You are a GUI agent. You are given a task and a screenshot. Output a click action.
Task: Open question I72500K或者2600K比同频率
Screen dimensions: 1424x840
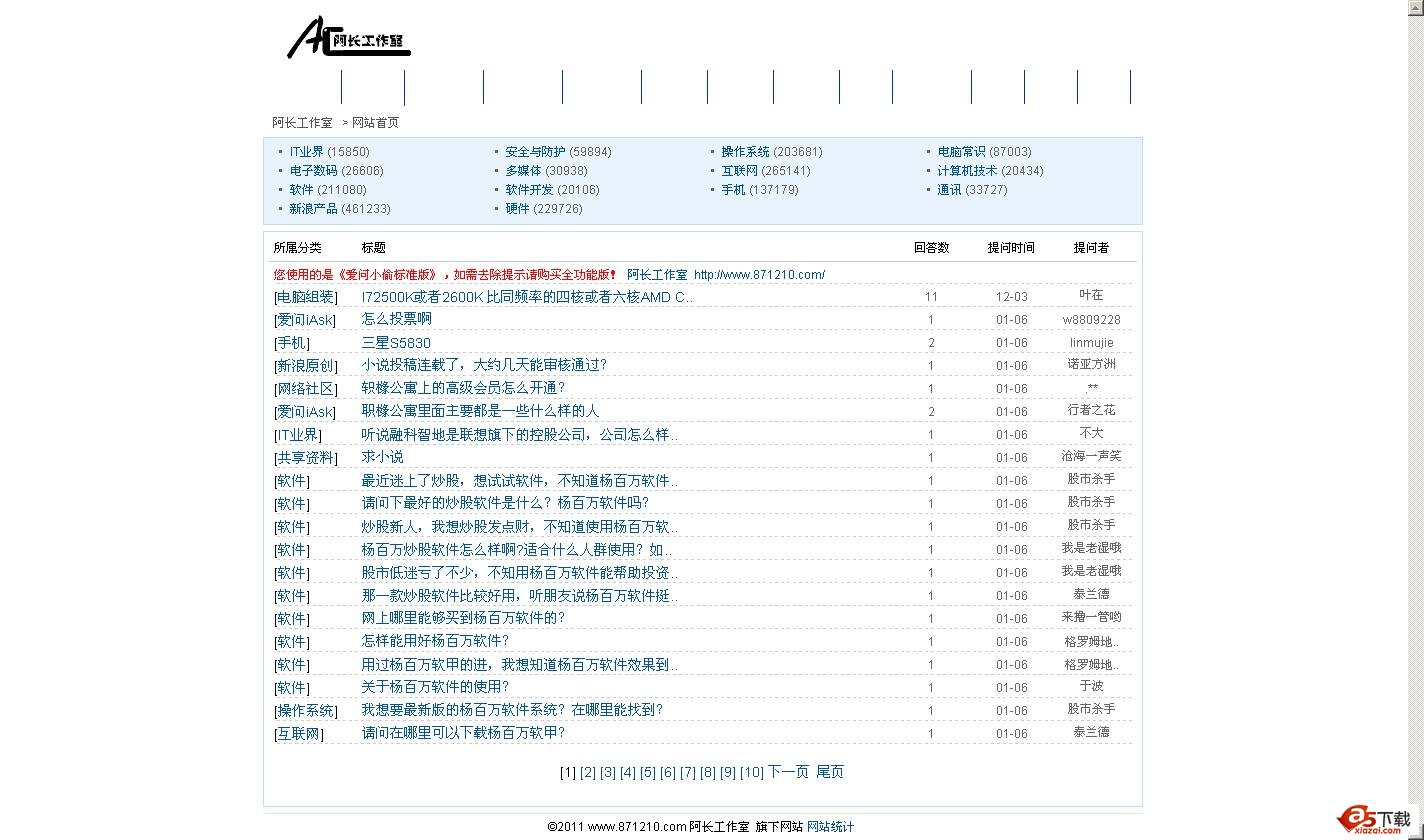pyautogui.click(x=527, y=297)
